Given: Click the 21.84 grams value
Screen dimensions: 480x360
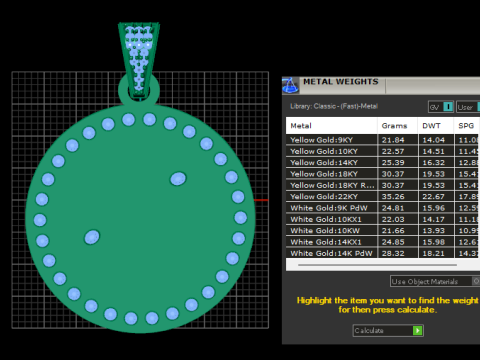Looking at the screenshot, I should 393,140.
